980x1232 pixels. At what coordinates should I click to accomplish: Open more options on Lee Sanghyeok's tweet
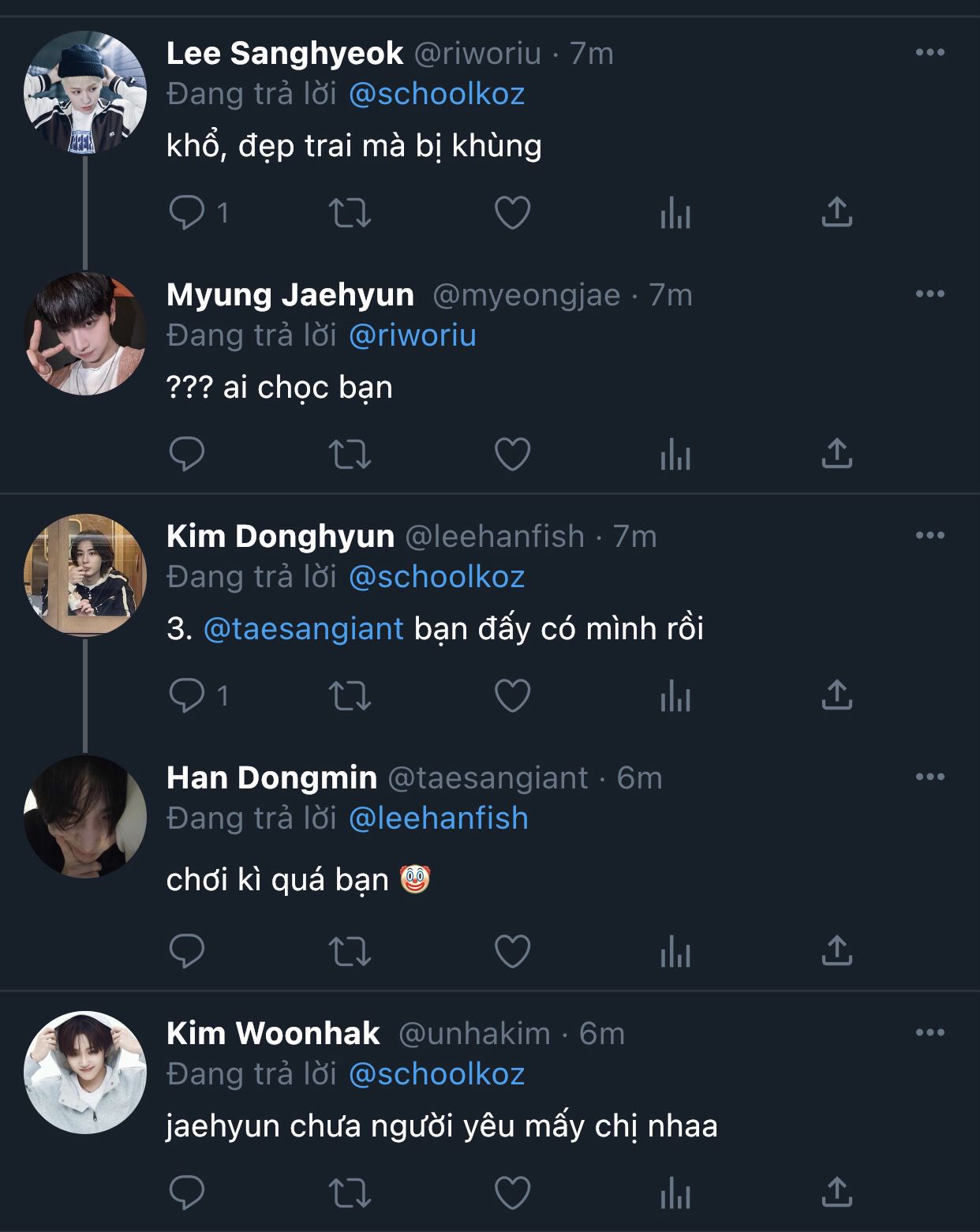(x=930, y=53)
